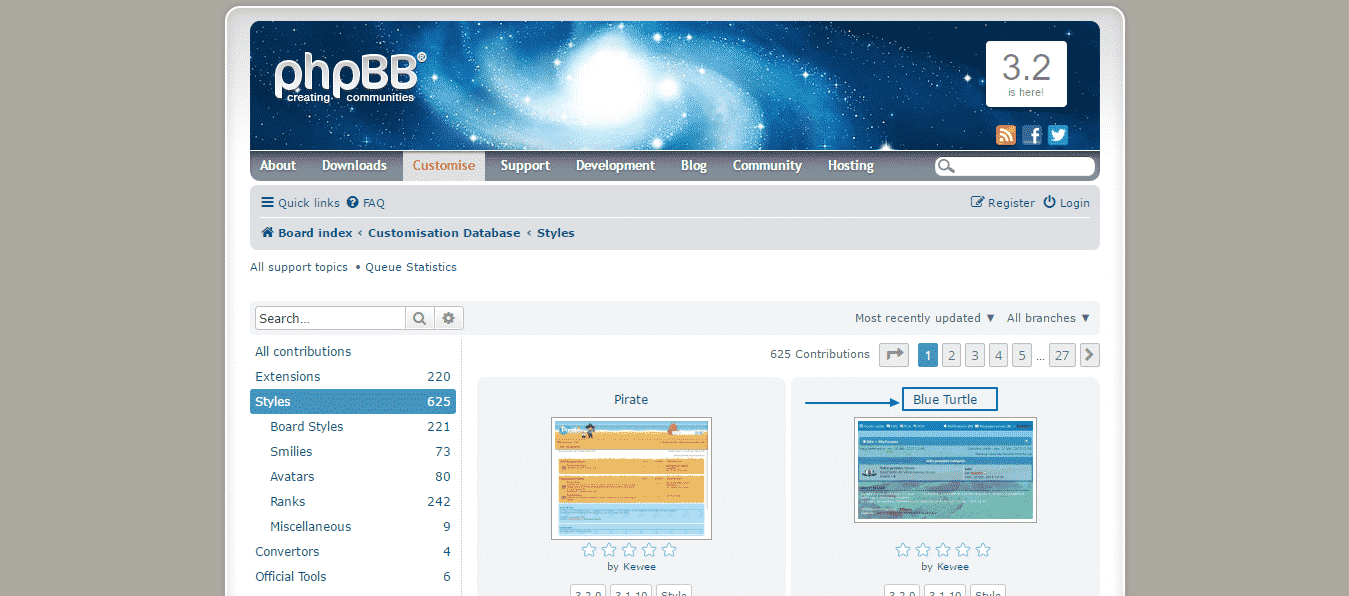Screen dimensions: 1349x596
Task: Open the Quick links menu
Action: click(299, 202)
